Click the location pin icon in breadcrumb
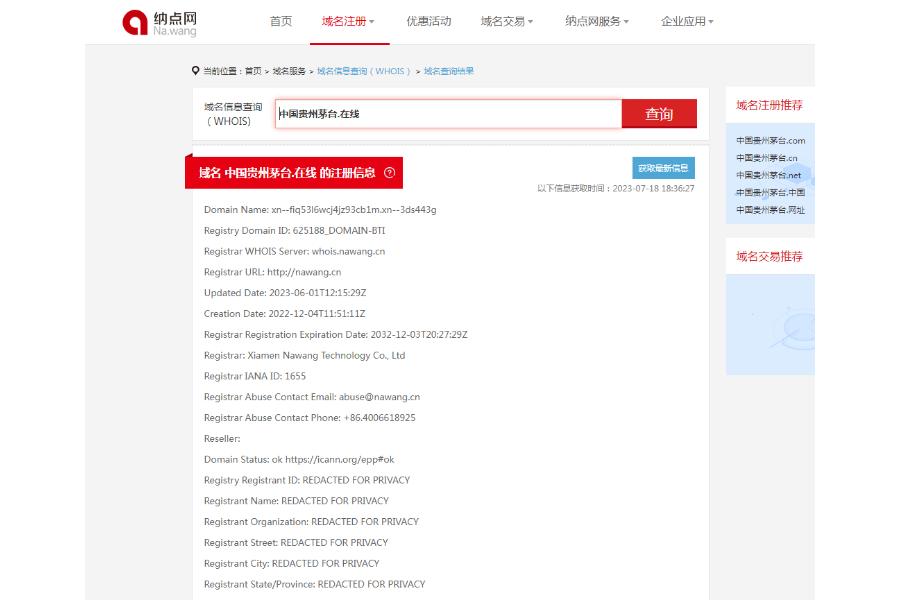 tap(195, 71)
